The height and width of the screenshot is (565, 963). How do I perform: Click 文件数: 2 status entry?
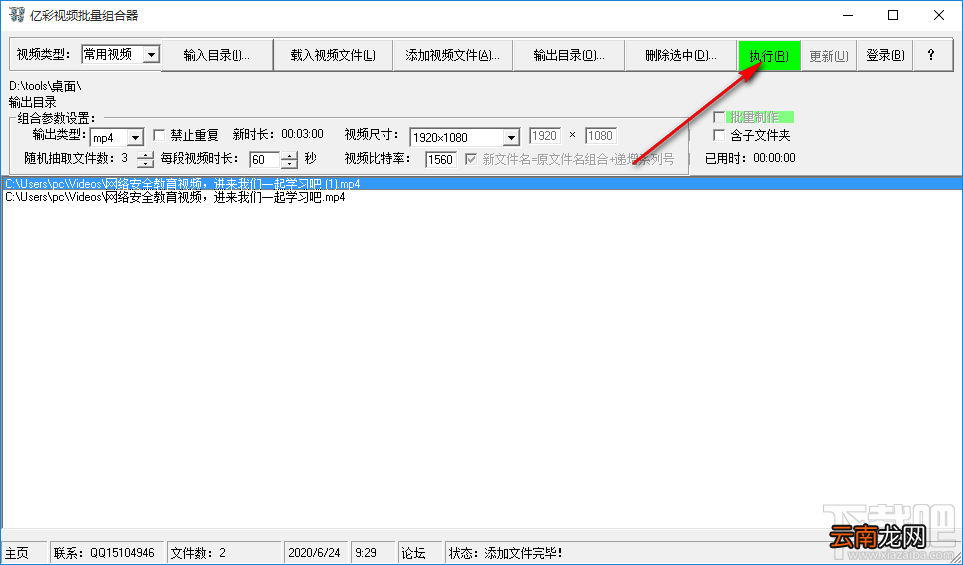coord(198,553)
